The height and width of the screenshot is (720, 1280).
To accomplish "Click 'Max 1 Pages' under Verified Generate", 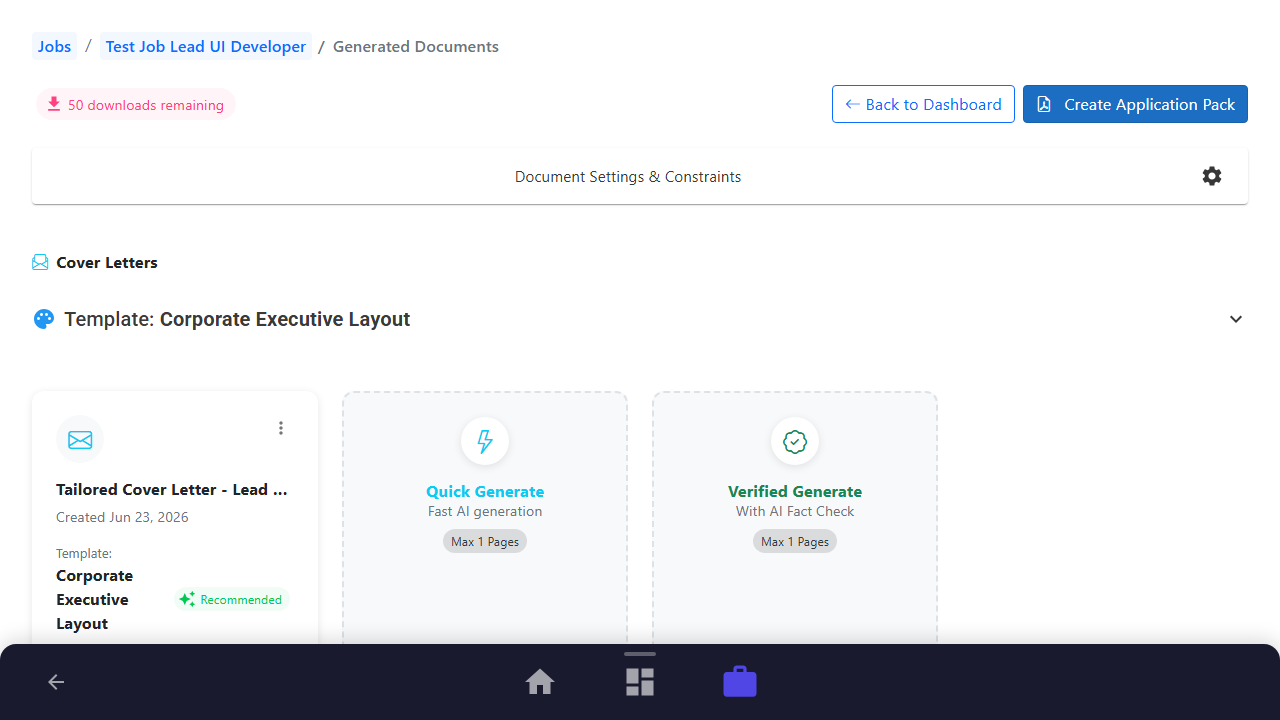I will pos(795,541).
